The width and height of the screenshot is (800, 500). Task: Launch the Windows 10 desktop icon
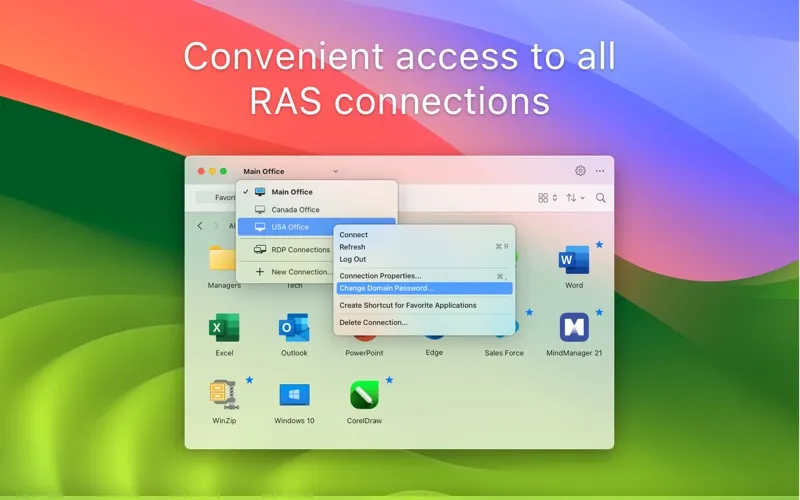[294, 395]
